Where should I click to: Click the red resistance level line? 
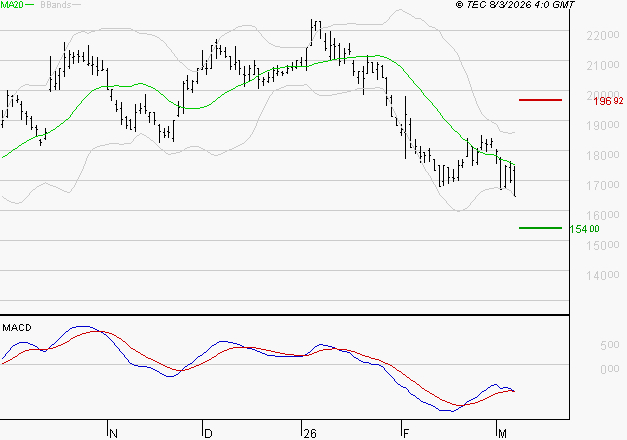point(540,100)
